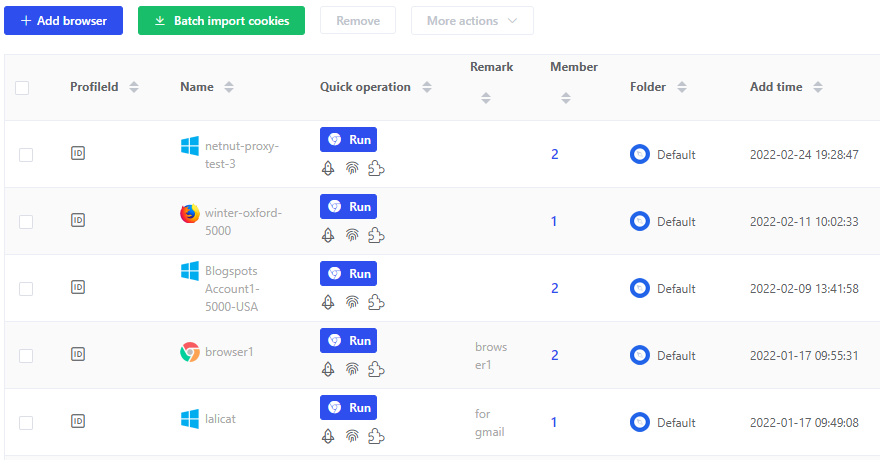Viewport: 880px width, 460px height.
Task: Select the checkbox for the browser1 row
Action: tap(26, 356)
